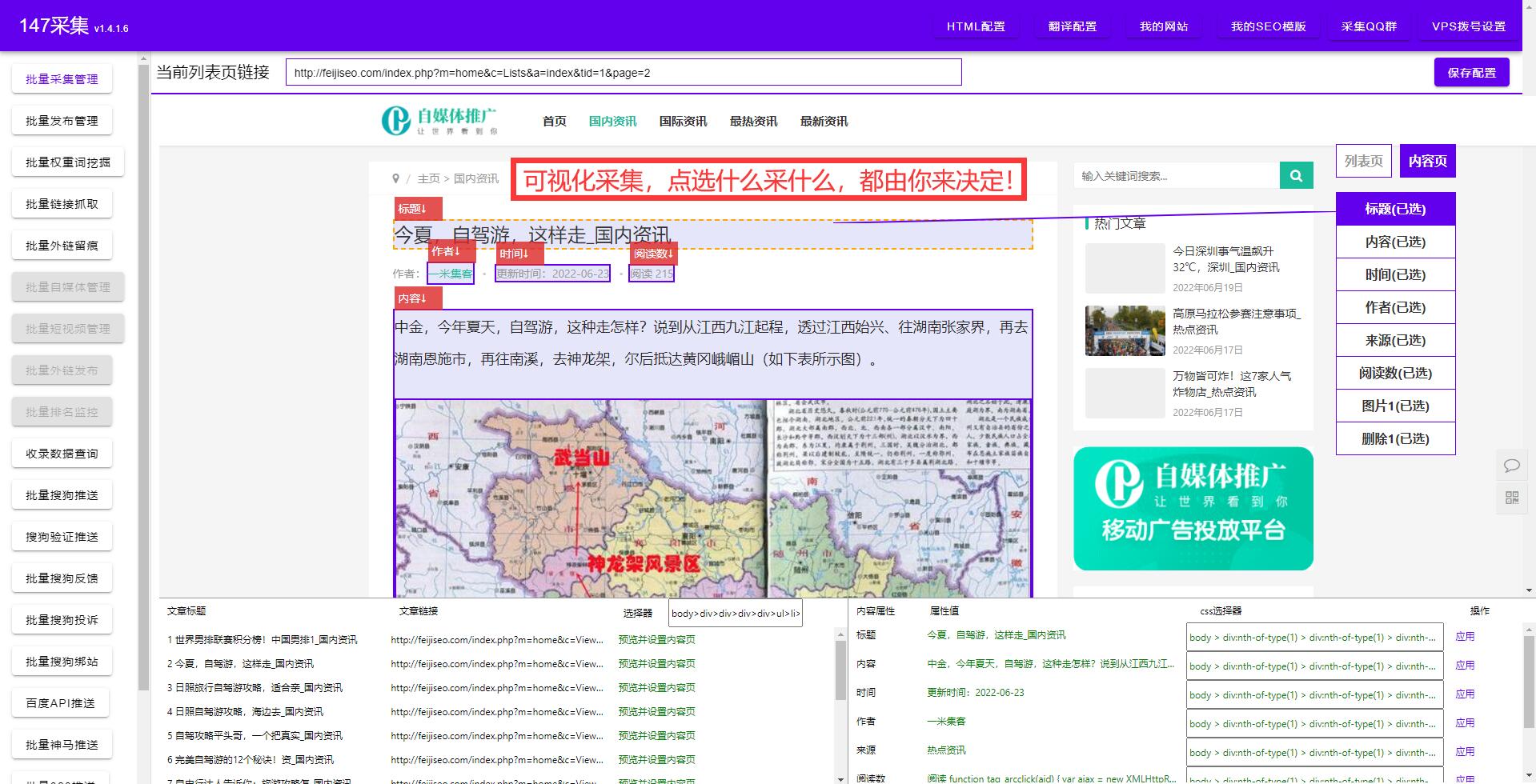The width and height of the screenshot is (1536, 784).
Task: Toggle the 时间(已选) field selection
Action: pyautogui.click(x=1395, y=274)
